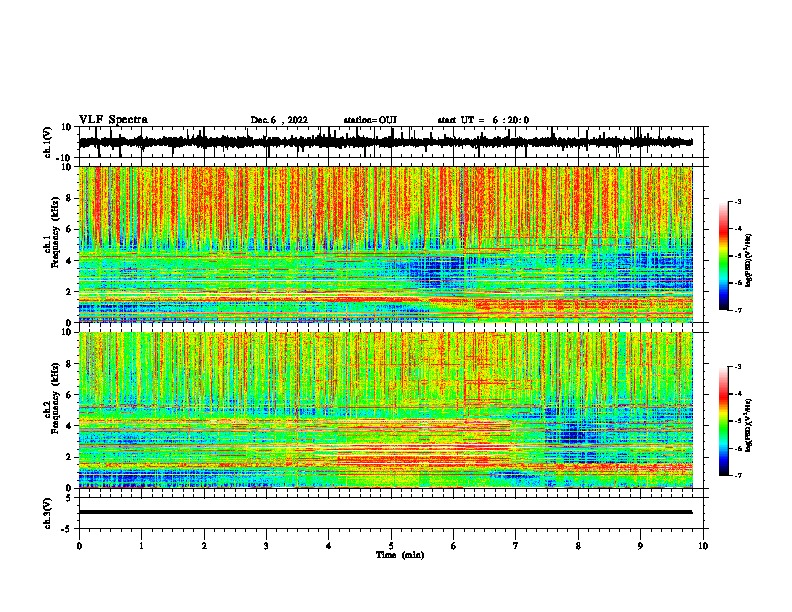Click the "5" tick on ch.3 voltage axis

click(x=70, y=498)
